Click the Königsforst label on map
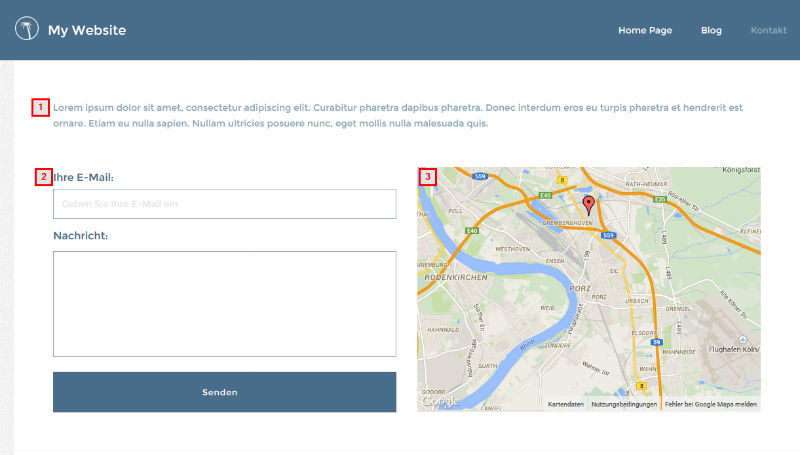Screen dimensions: 800x455 (741, 170)
